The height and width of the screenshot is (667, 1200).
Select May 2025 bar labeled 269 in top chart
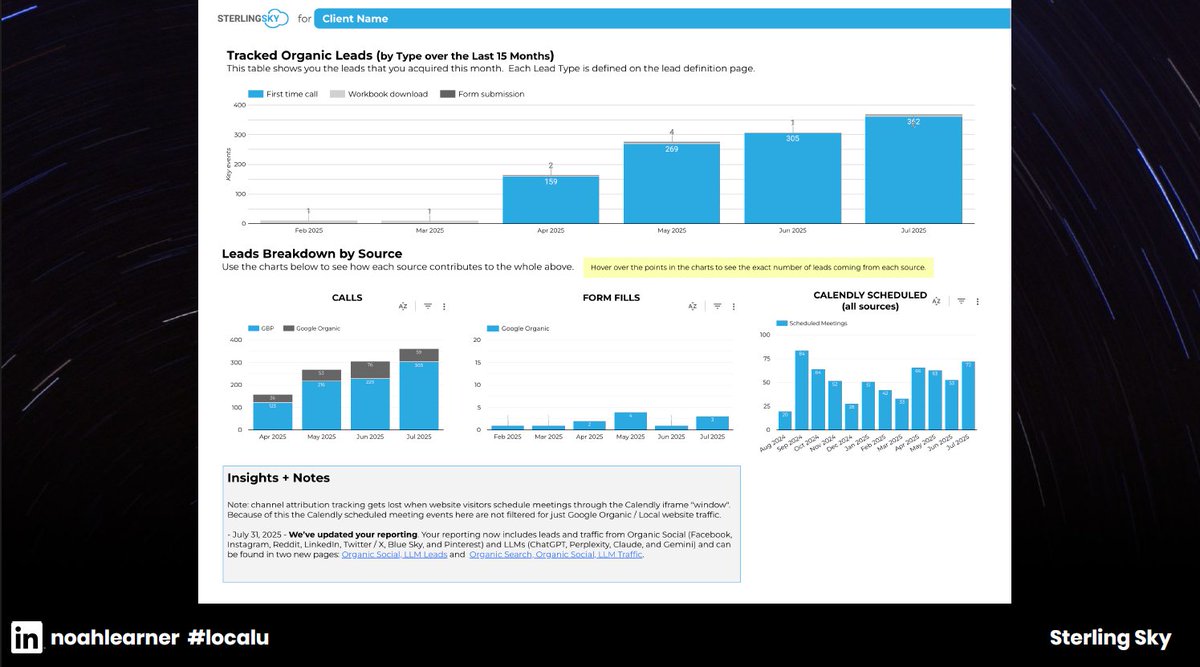tap(671, 183)
